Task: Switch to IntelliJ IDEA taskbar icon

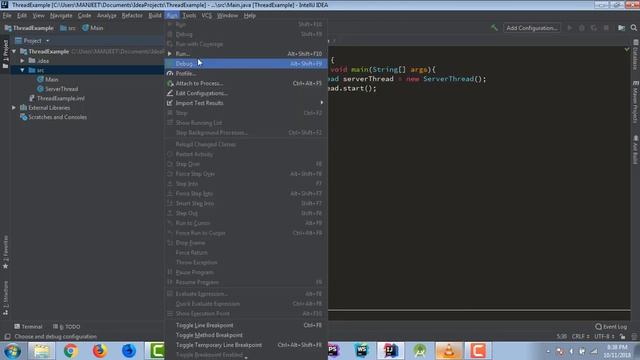Action: (x=390, y=351)
